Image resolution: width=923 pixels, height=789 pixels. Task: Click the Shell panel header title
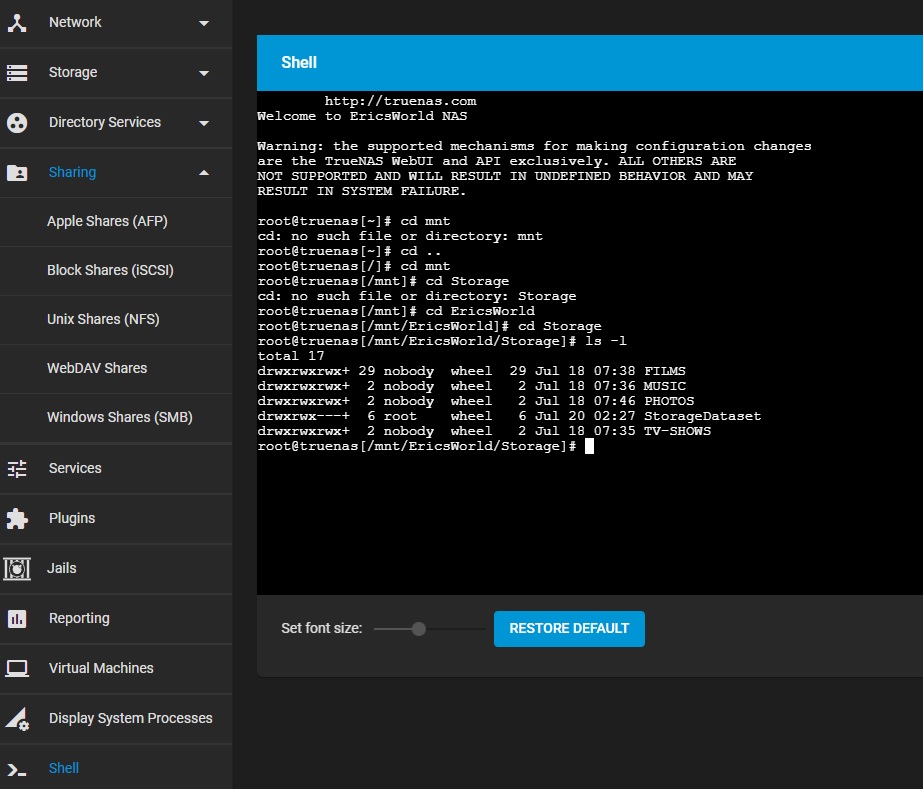299,62
